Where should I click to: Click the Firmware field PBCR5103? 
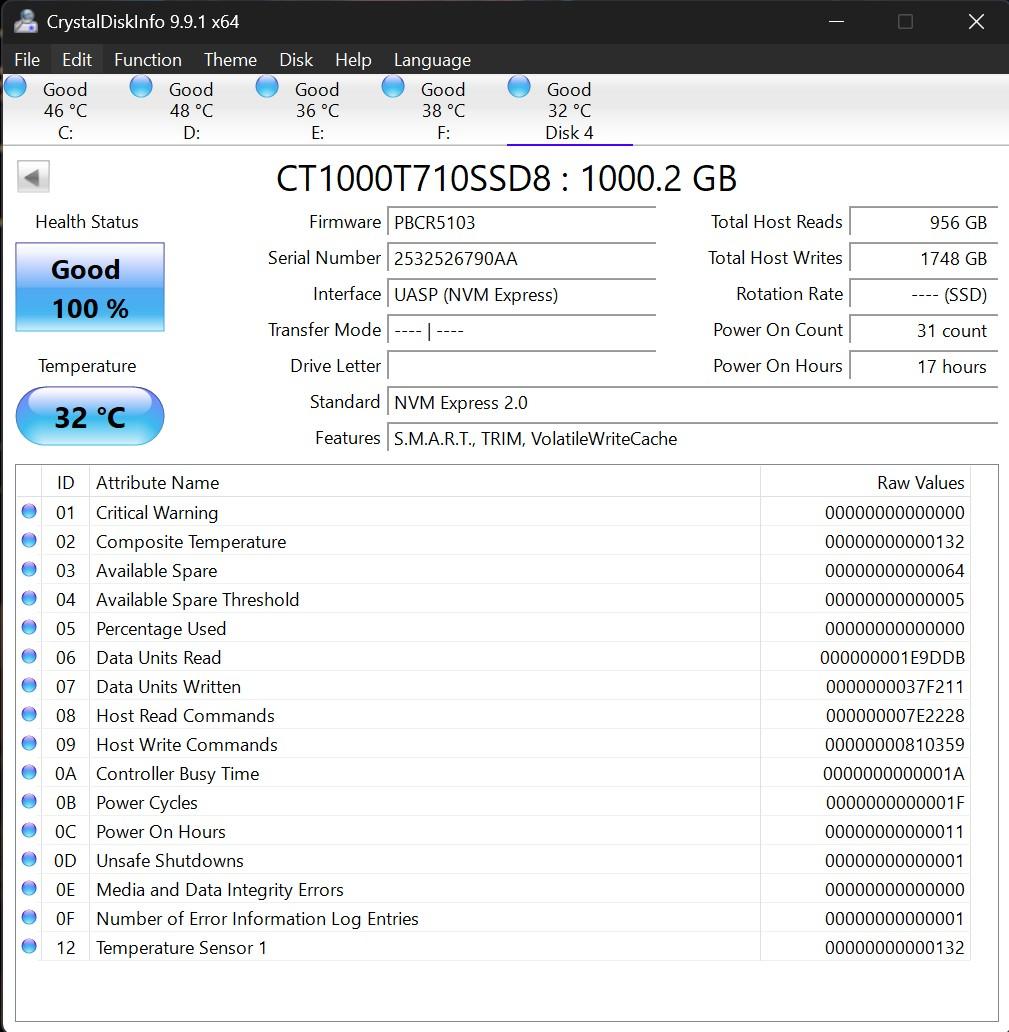[522, 222]
